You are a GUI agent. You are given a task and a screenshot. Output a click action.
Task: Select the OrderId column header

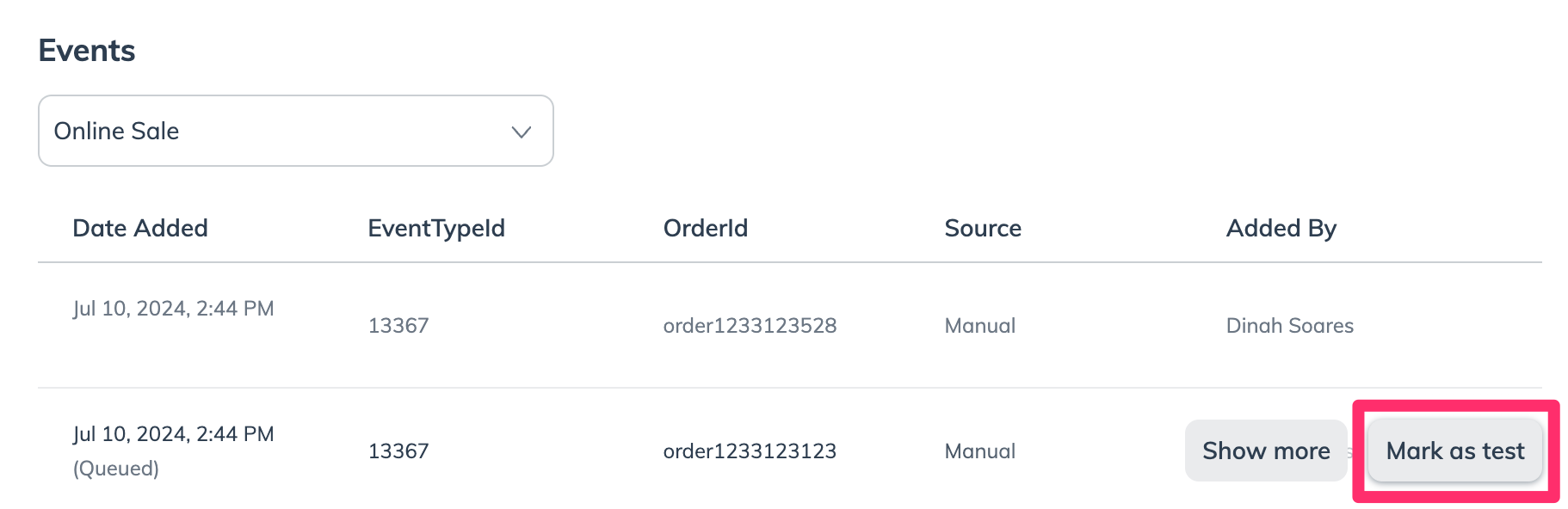click(x=705, y=228)
